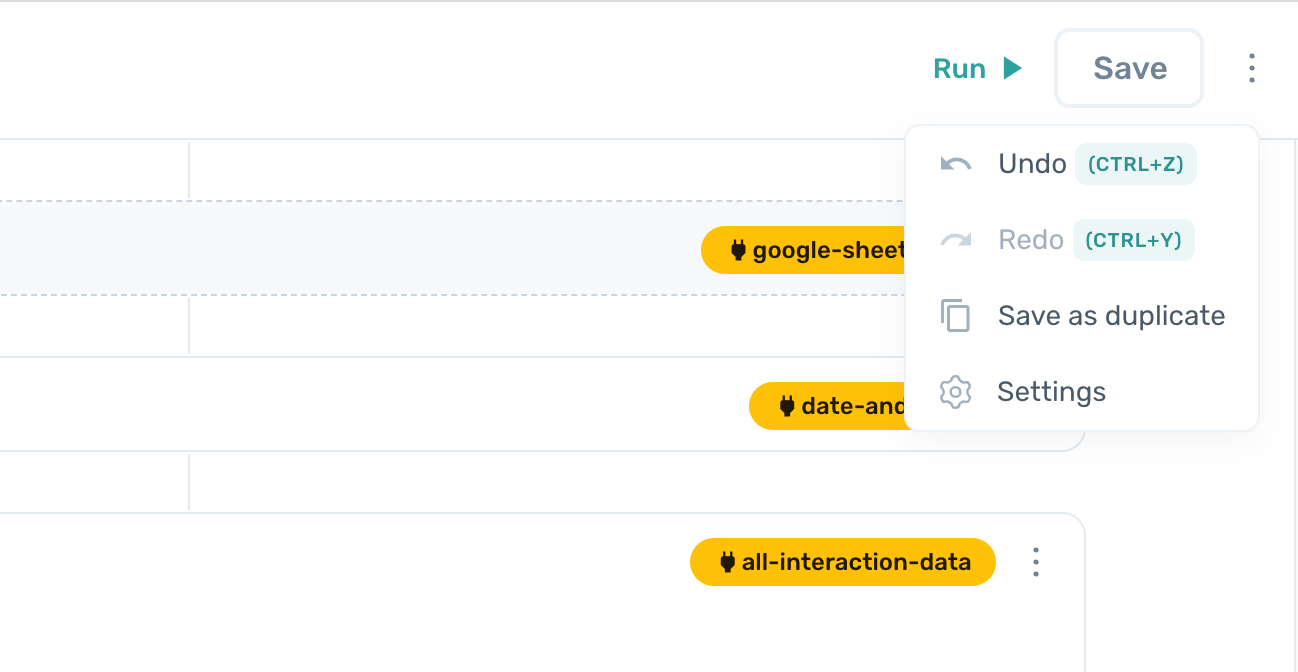Image resolution: width=1298 pixels, height=672 pixels.
Task: Select the google-sheets yellow tag label
Action: pyautogui.click(x=826, y=250)
